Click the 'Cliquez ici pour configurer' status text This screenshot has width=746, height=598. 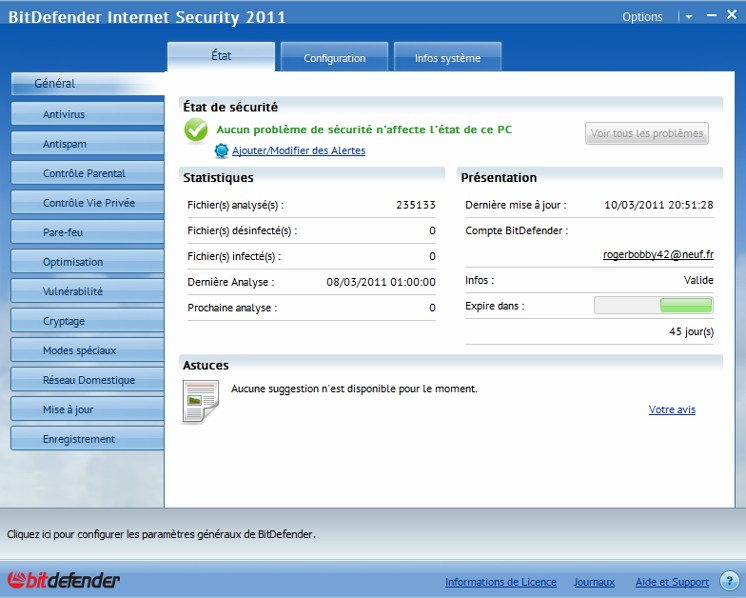tap(161, 534)
